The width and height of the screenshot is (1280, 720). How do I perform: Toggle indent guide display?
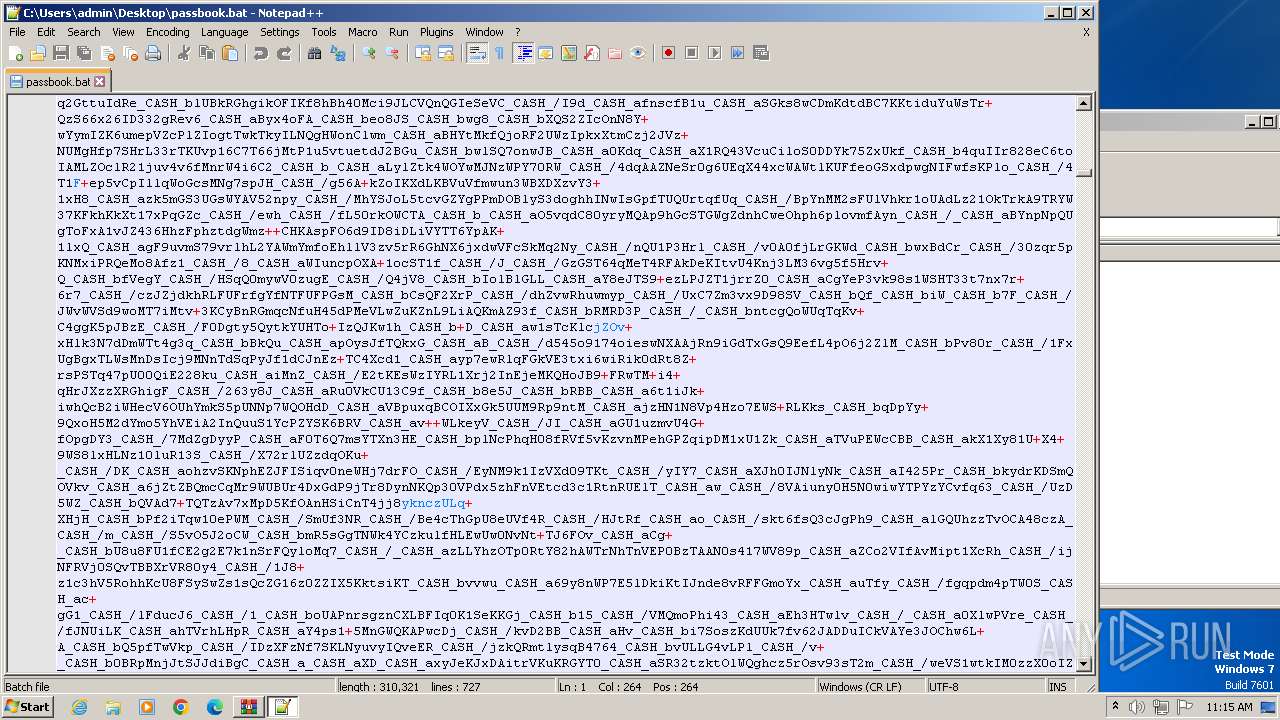tap(523, 53)
